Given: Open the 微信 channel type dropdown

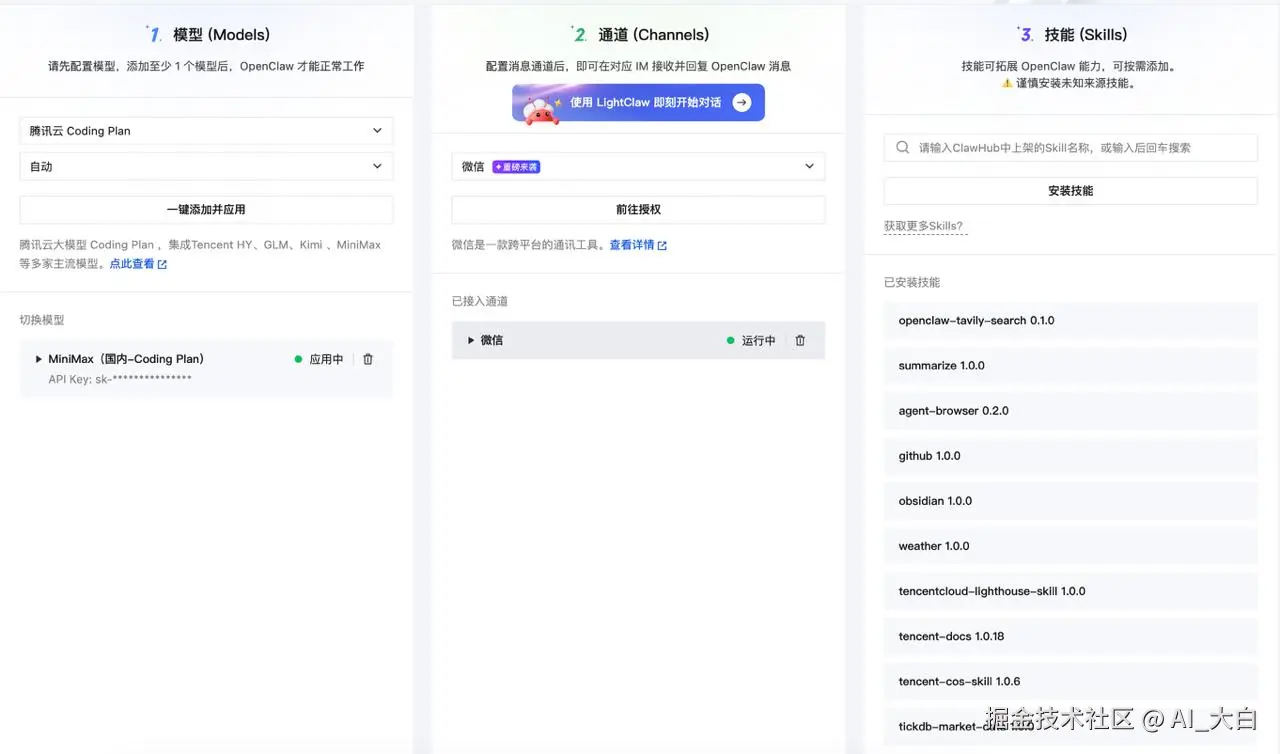Looking at the screenshot, I should pyautogui.click(x=638, y=167).
